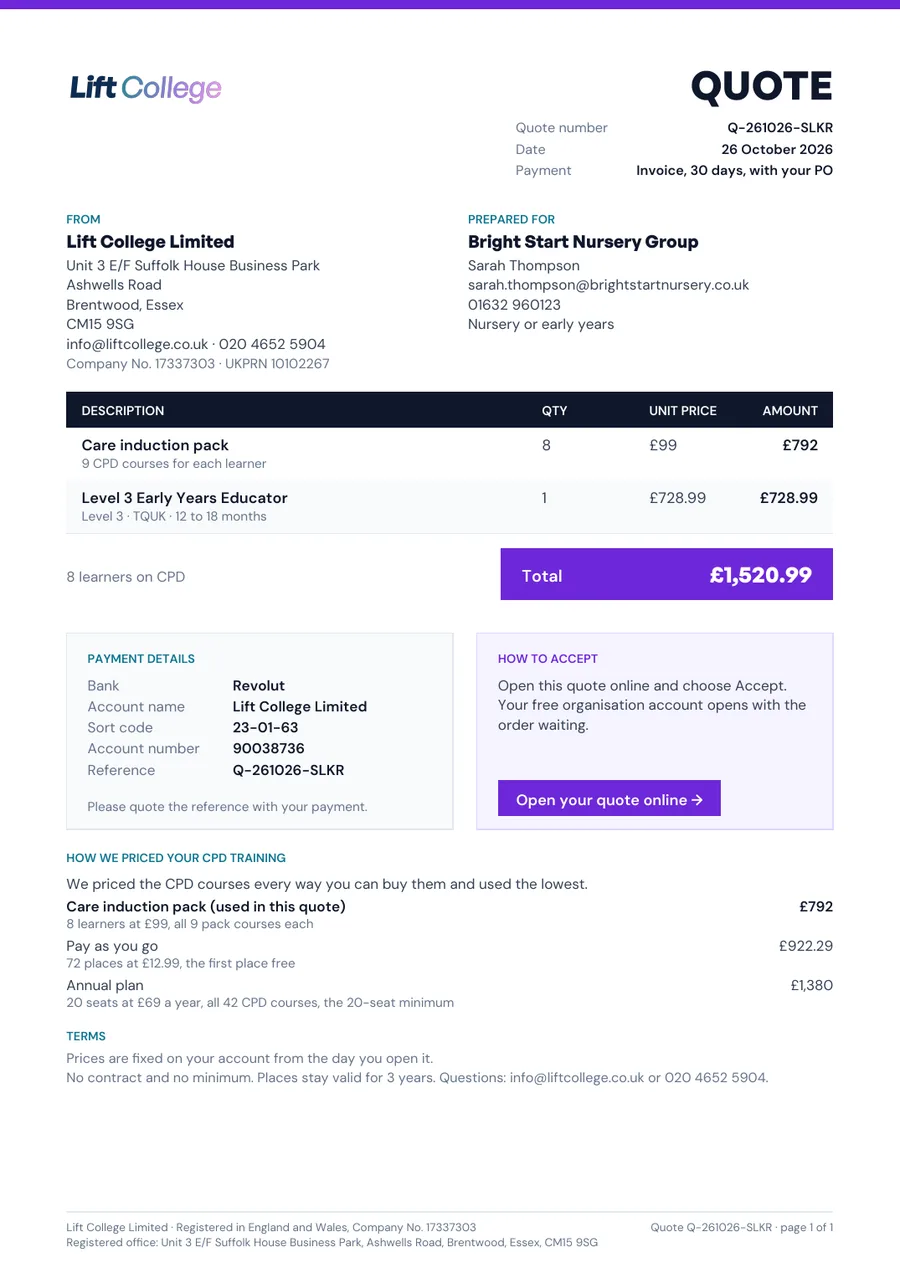Image resolution: width=900 pixels, height=1273 pixels.
Task: Click the info@liftcollege.co.uk address under From
Action: [x=137, y=344]
